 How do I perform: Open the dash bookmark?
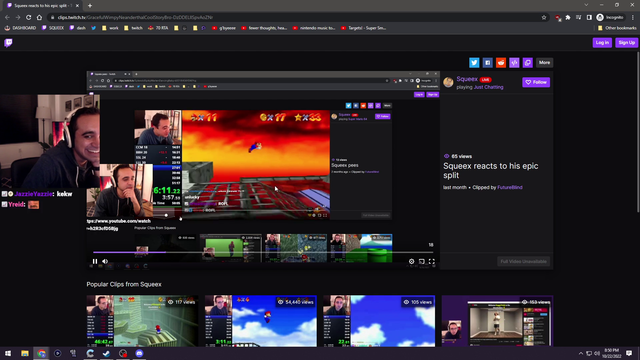(78, 28)
